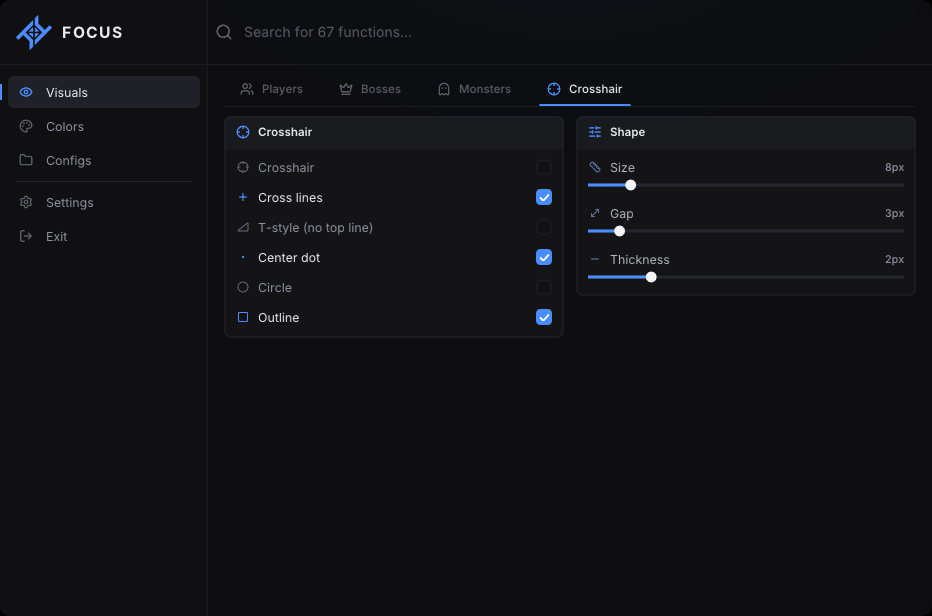Click the Thickness slider handle
This screenshot has height=616, width=932.
[x=651, y=277]
